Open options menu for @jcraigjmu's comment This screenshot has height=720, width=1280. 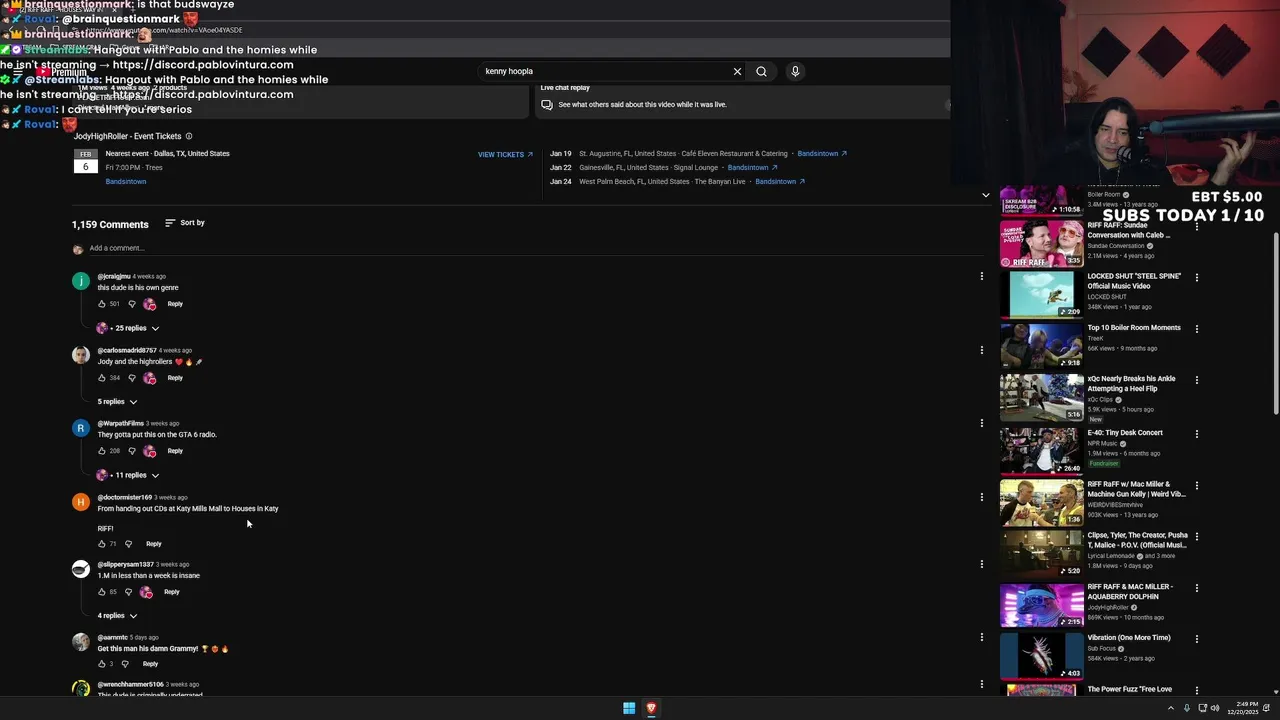981,276
